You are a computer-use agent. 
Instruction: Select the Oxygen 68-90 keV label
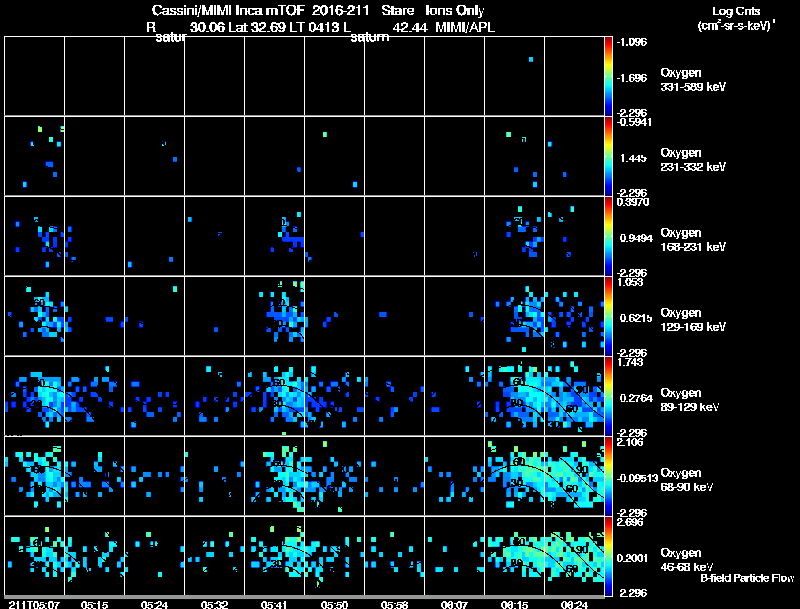pyautogui.click(x=687, y=480)
